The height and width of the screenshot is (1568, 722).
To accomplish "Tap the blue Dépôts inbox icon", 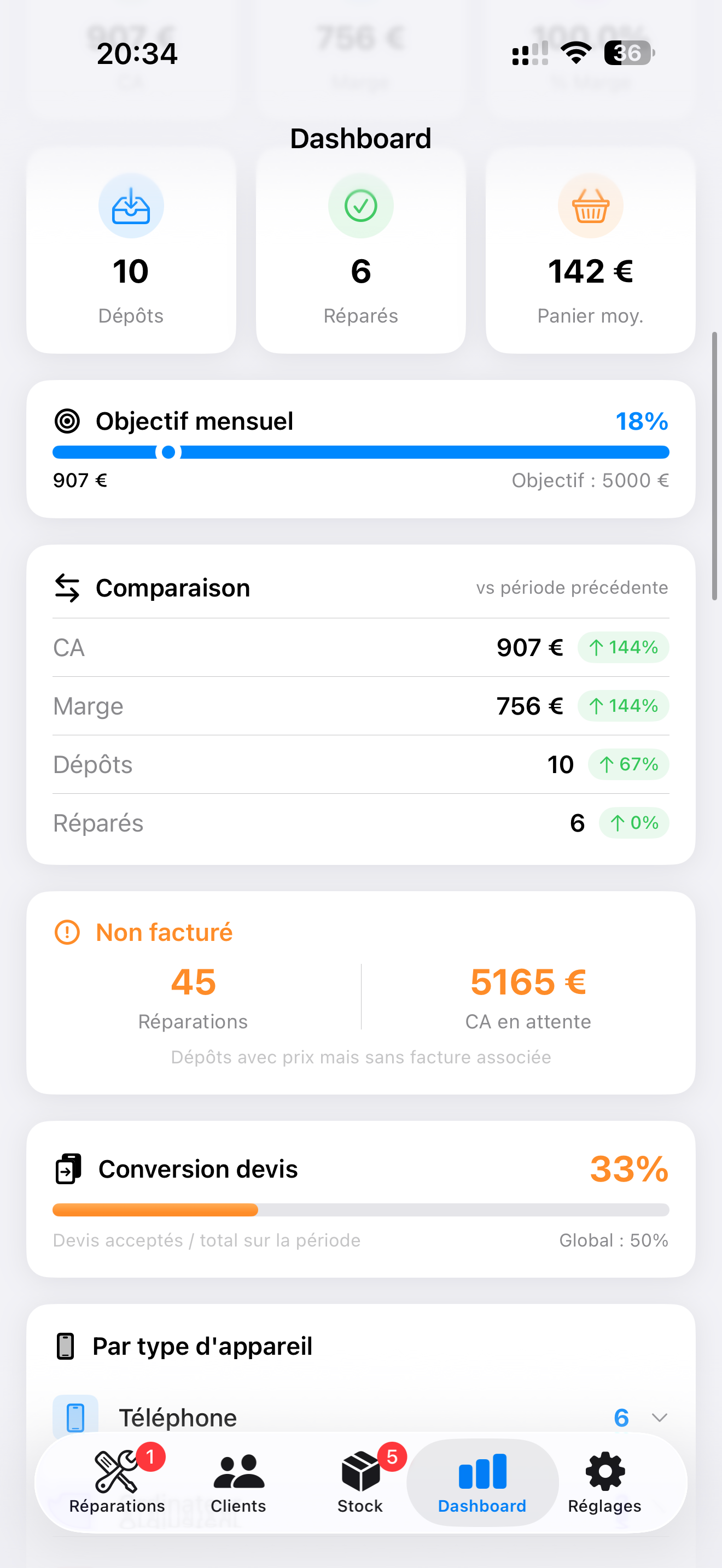I will pyautogui.click(x=131, y=206).
